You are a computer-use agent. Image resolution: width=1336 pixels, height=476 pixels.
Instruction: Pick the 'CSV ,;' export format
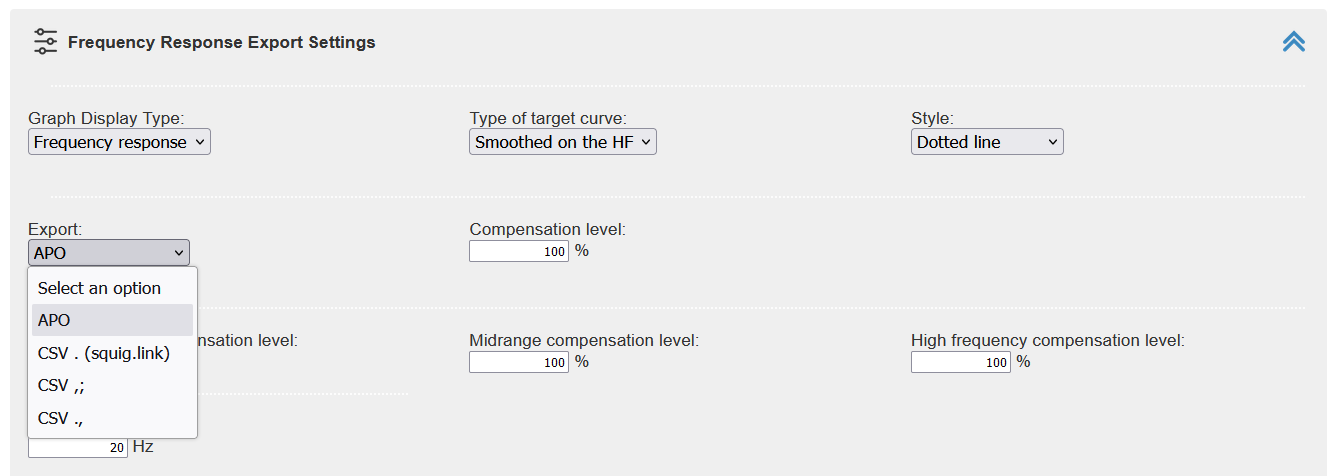pos(113,385)
